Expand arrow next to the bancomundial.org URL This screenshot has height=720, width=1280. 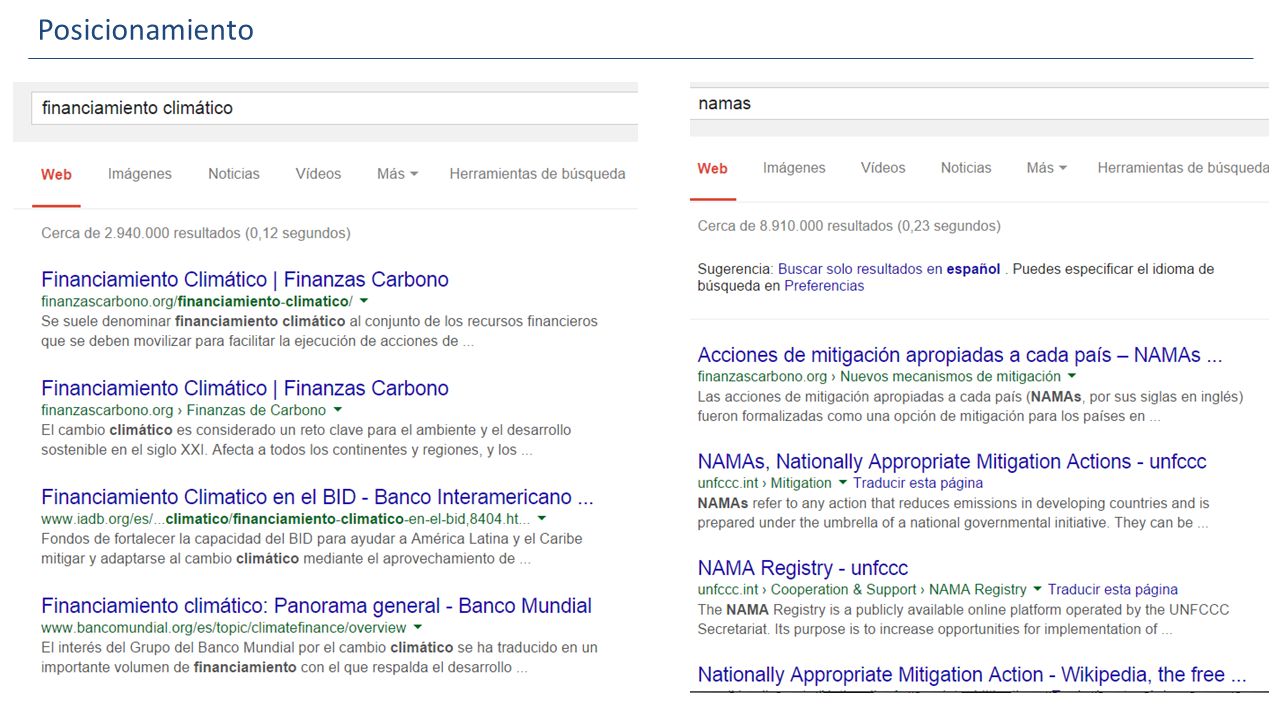(x=416, y=628)
